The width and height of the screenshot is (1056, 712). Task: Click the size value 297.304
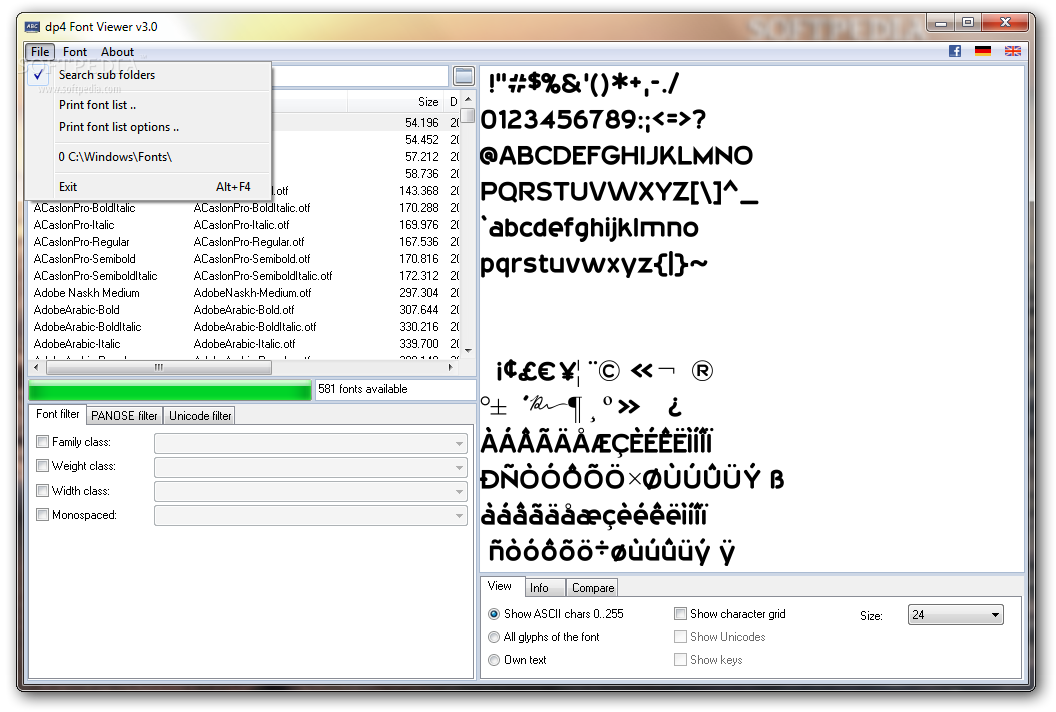(x=418, y=293)
